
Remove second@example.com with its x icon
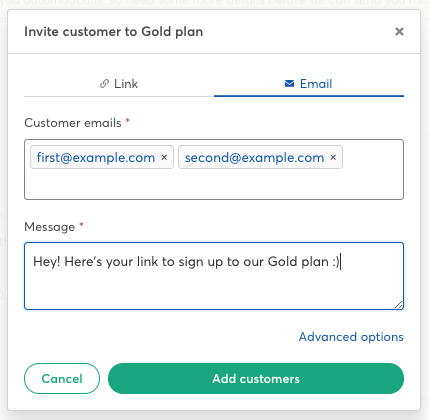pos(333,157)
